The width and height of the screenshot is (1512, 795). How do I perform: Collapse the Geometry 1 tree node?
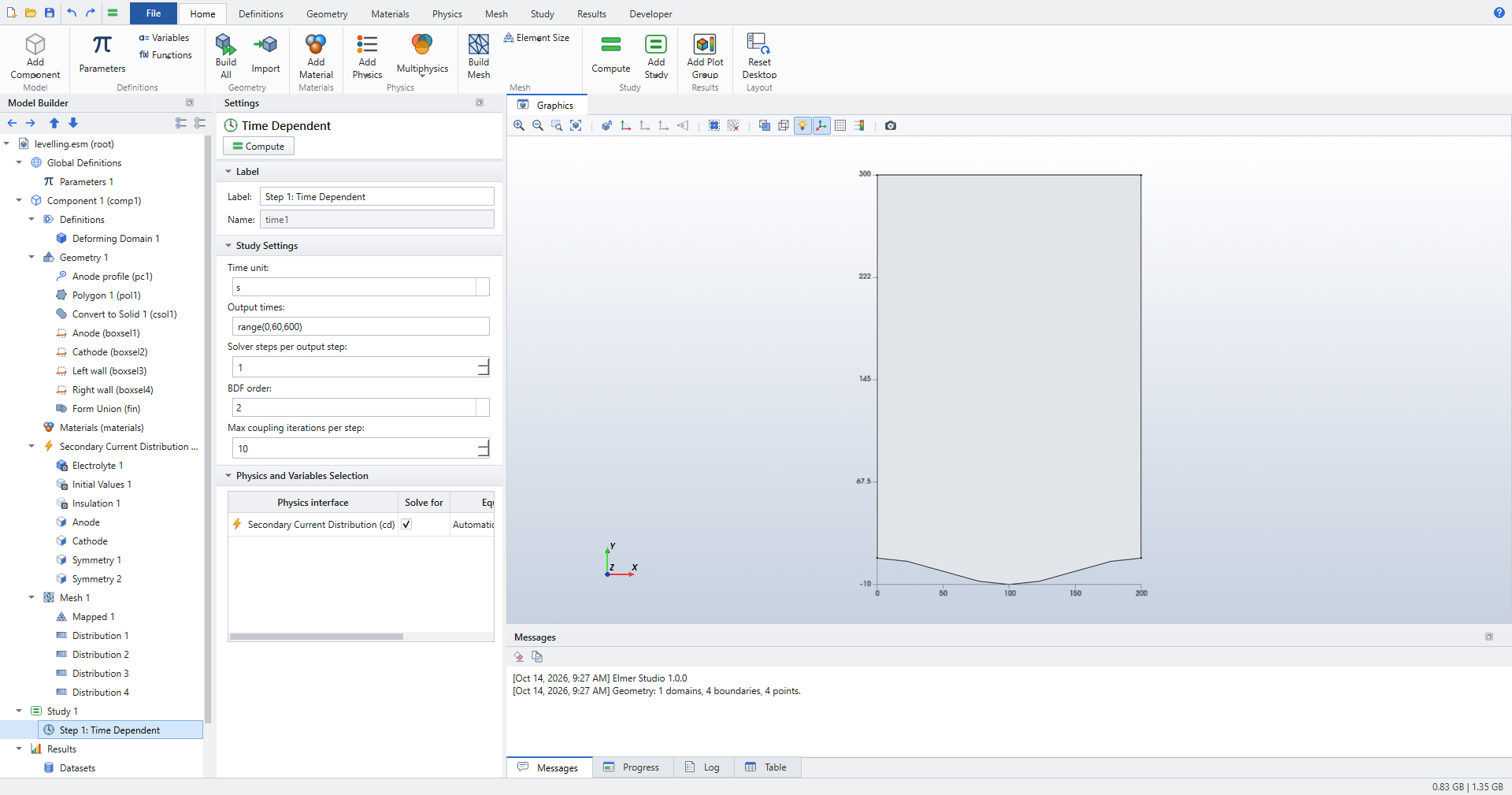tap(31, 257)
